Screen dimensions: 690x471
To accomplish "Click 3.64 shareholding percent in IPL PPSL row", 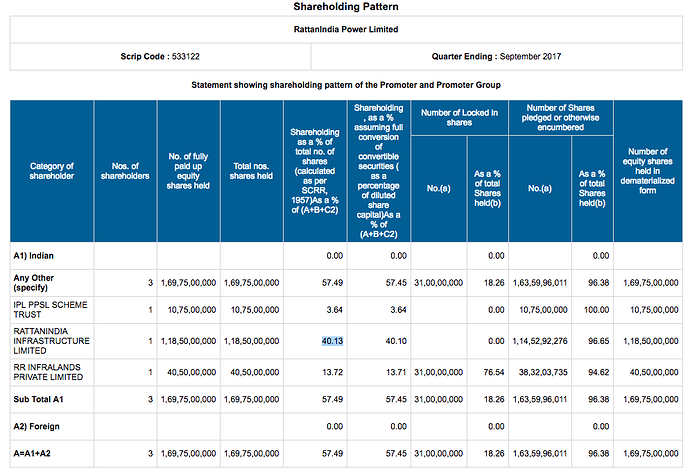I will pos(334,310).
